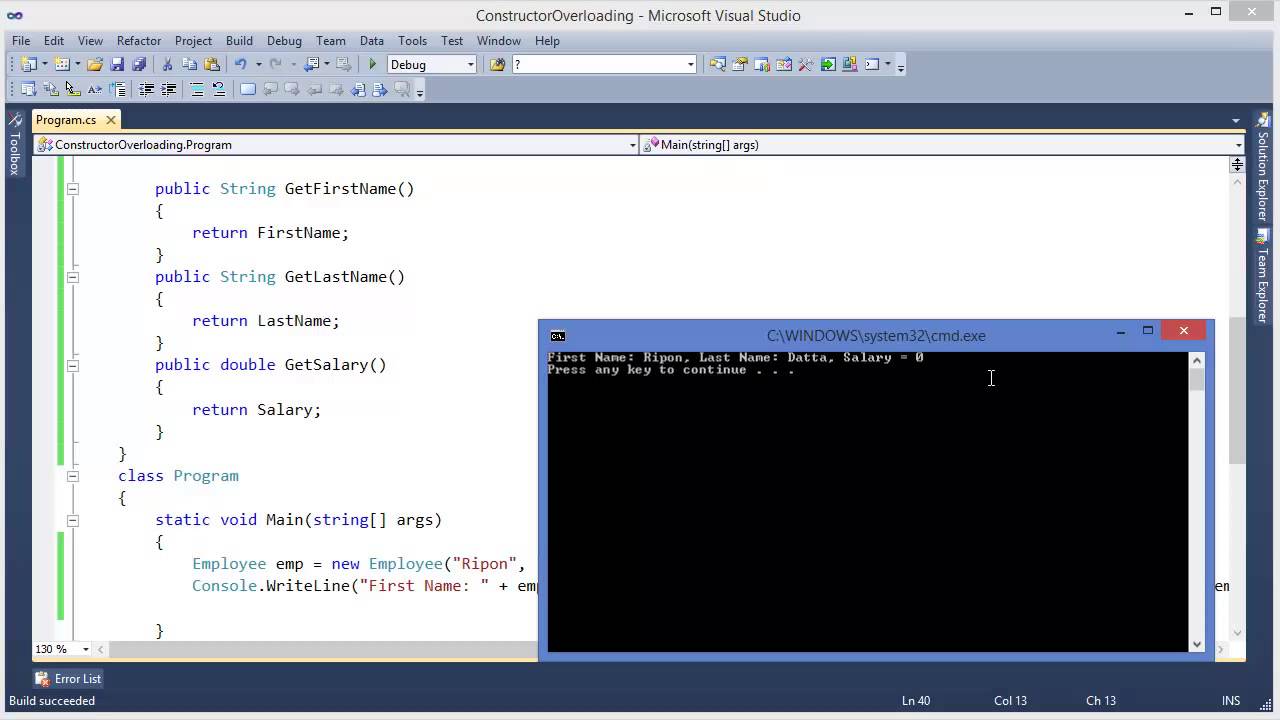Start debugging with the green play icon
The width and height of the screenshot is (1280, 720).
pos(373,64)
